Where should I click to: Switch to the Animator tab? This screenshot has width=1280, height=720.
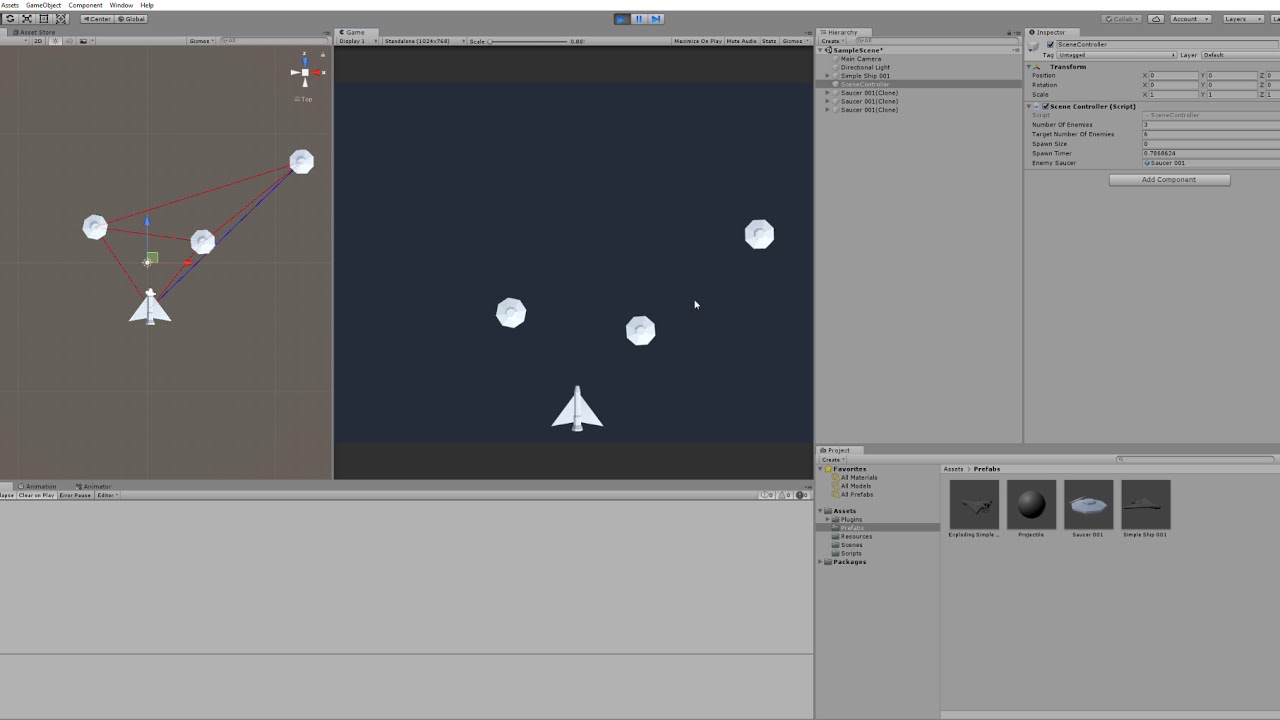(x=95, y=486)
